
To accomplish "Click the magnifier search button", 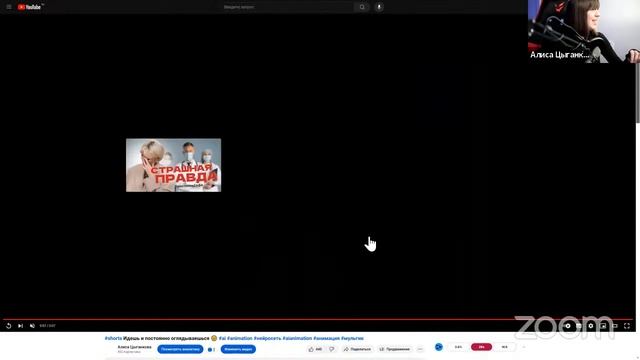I will pos(362,7).
